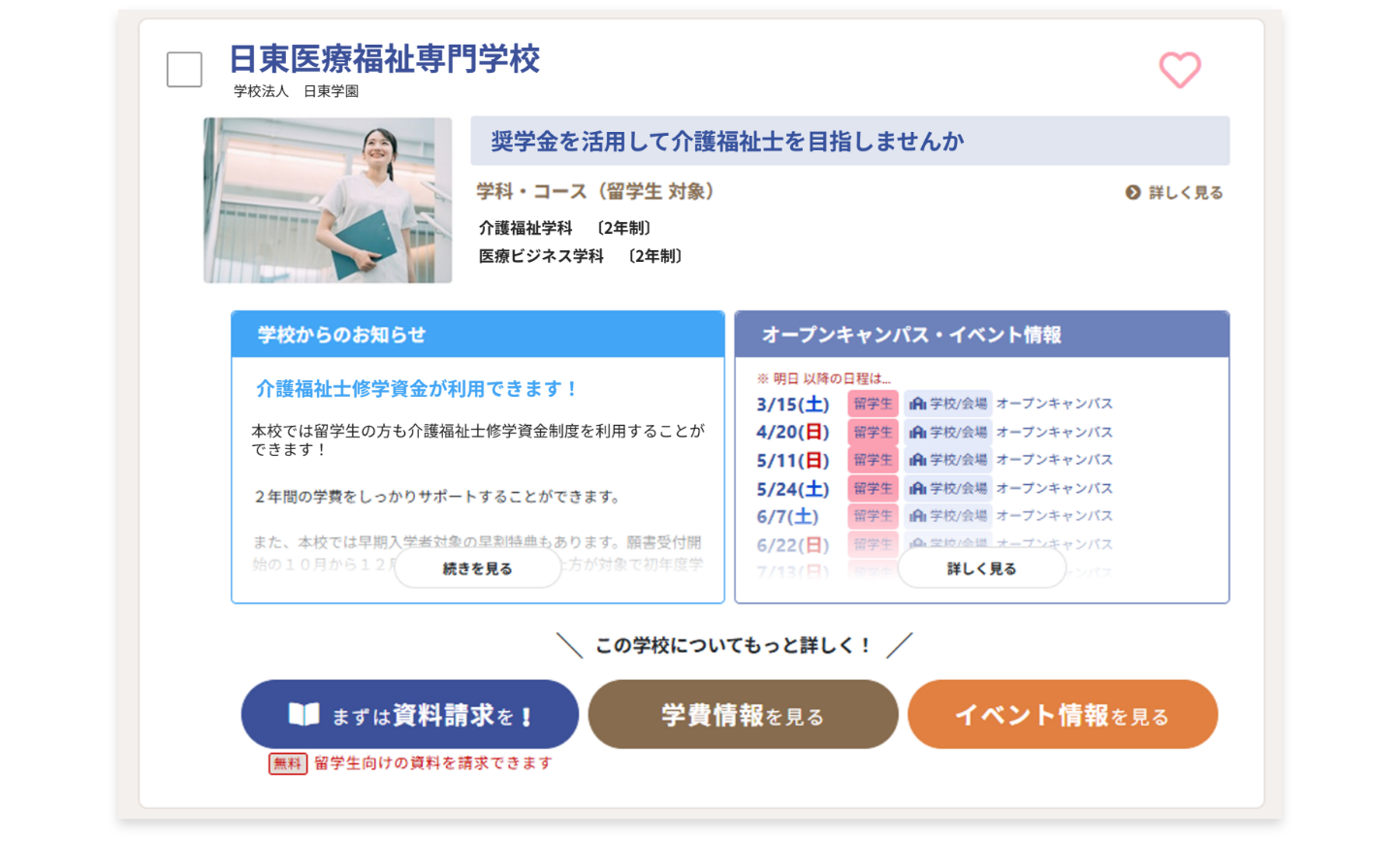Click the 留学生 tag on the 5/11 row
The height and width of the screenshot is (842, 1400).
pyautogui.click(x=873, y=460)
